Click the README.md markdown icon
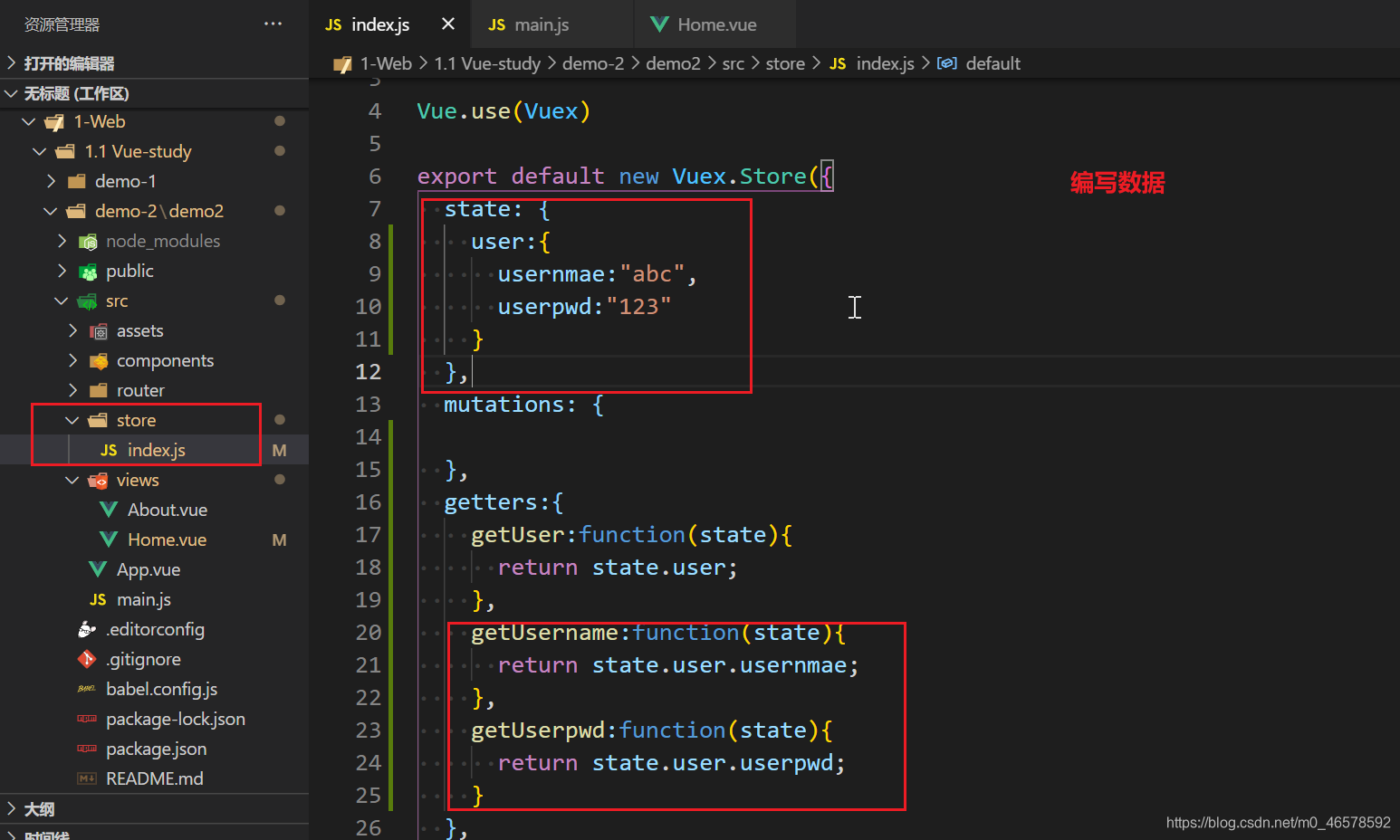Screen dimensions: 1400x840 click(x=87, y=778)
